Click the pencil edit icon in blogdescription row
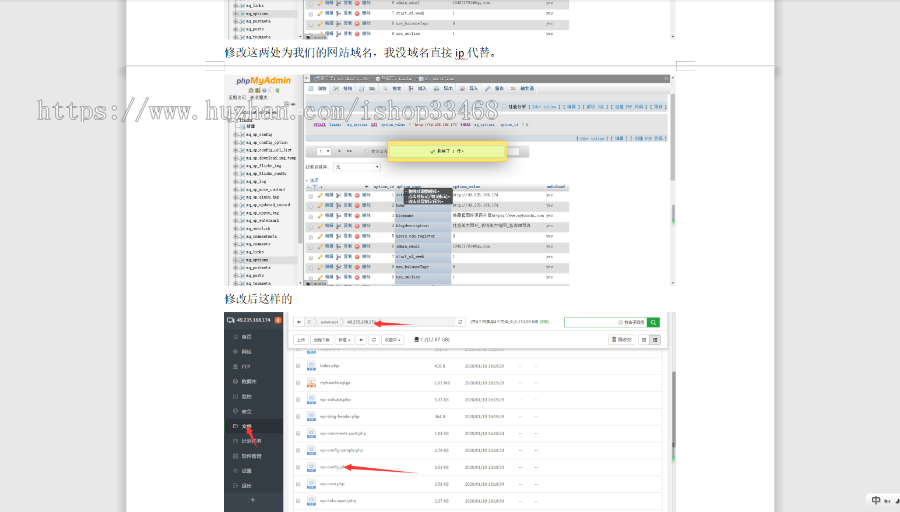This screenshot has width=900, height=512. pos(320,226)
